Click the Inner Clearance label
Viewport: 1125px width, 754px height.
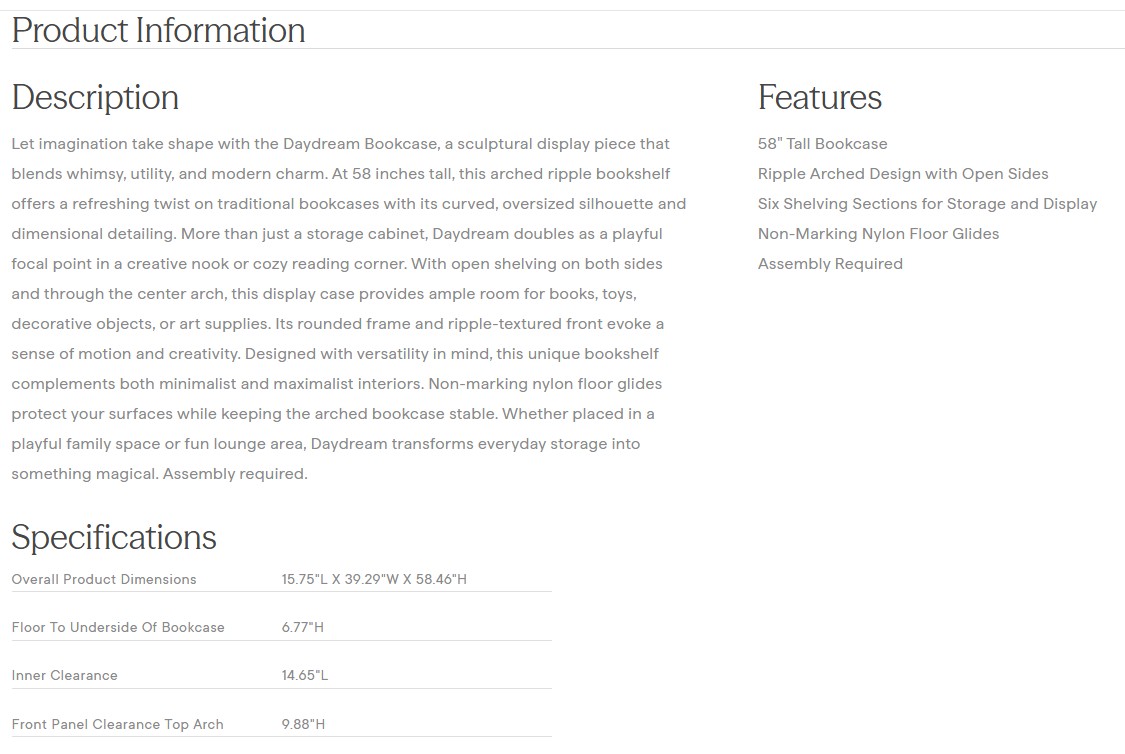64,675
